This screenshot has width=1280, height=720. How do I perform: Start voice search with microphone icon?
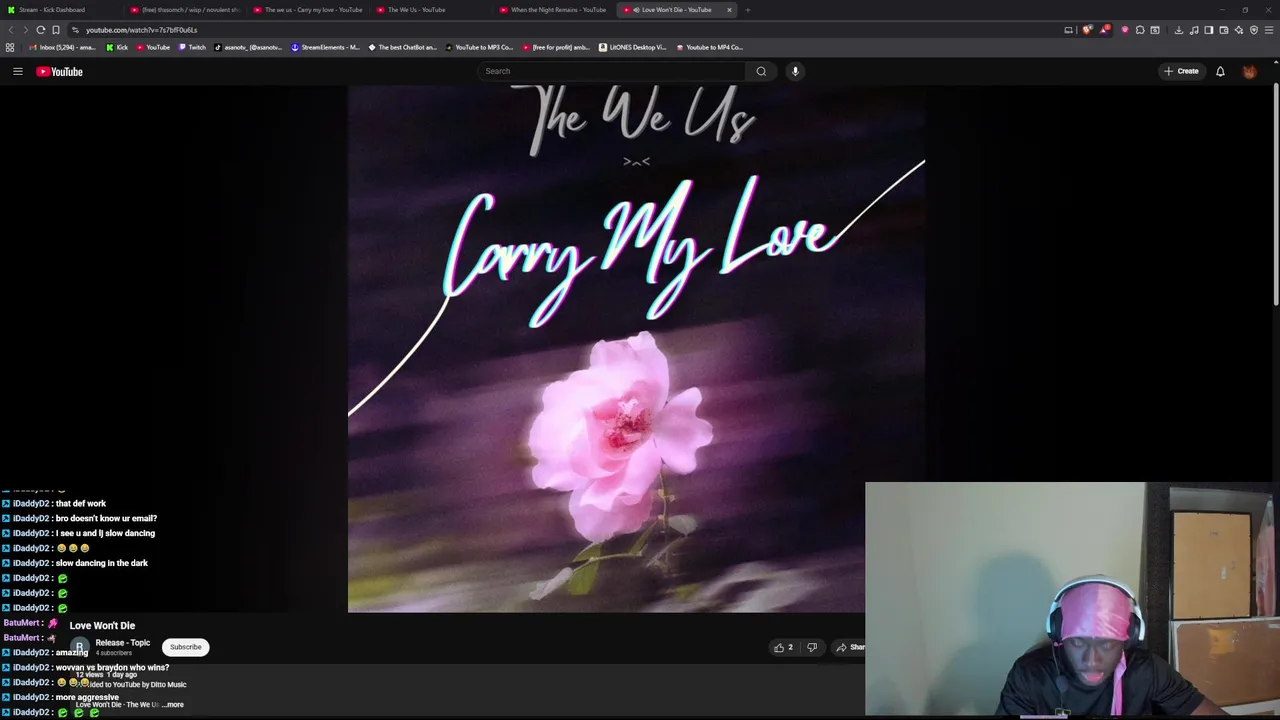click(x=795, y=71)
